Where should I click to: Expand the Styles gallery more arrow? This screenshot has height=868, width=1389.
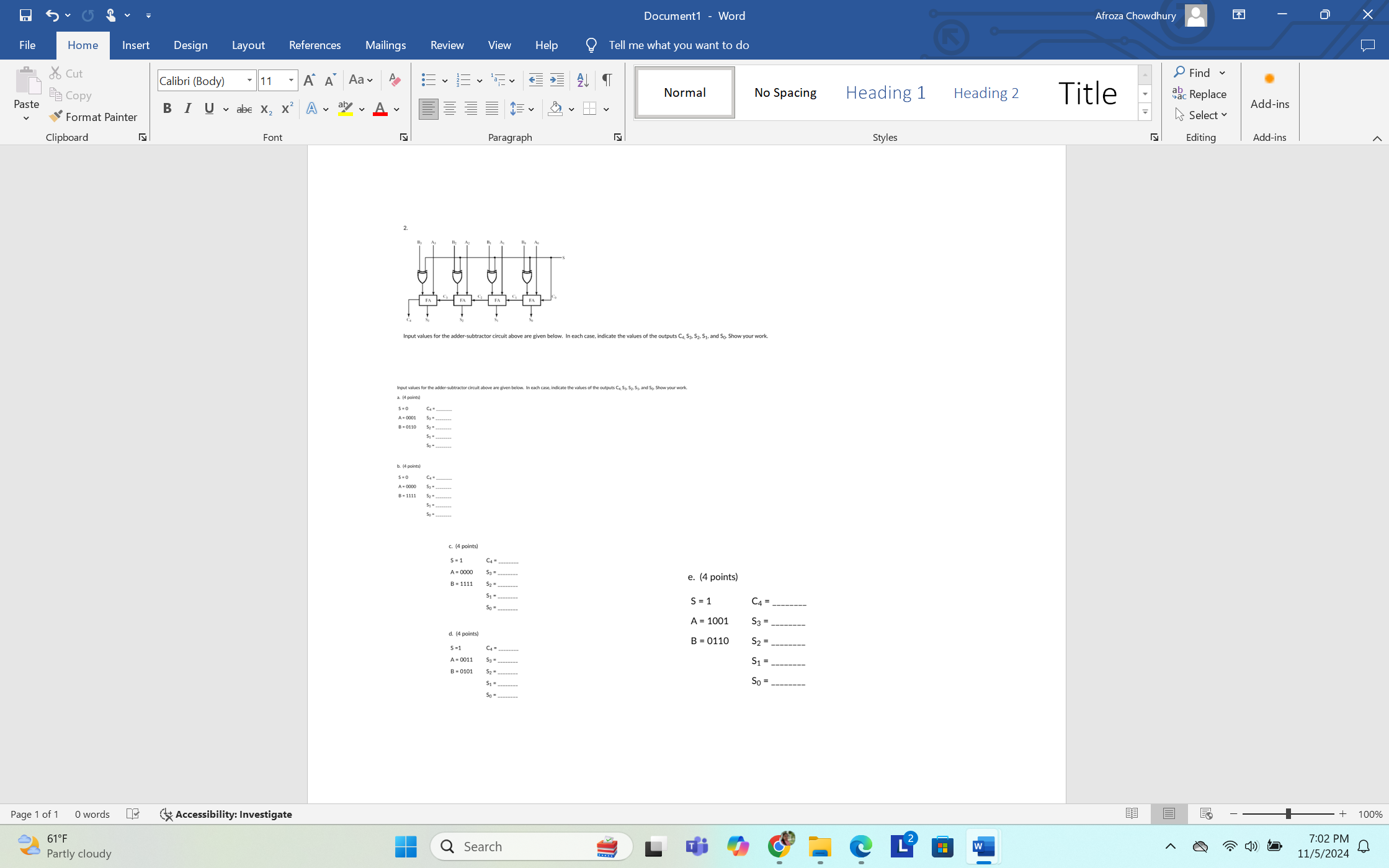coord(1145,113)
